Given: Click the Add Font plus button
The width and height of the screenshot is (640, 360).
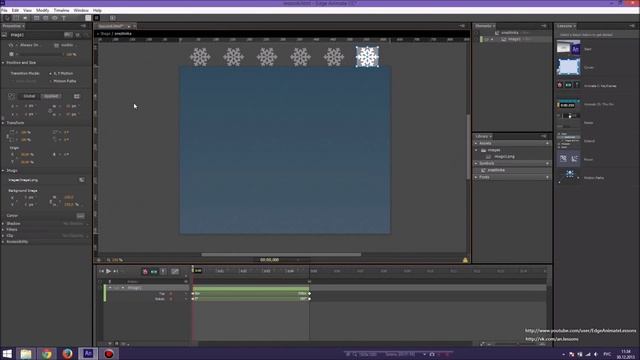Looking at the screenshot, I should (547, 177).
